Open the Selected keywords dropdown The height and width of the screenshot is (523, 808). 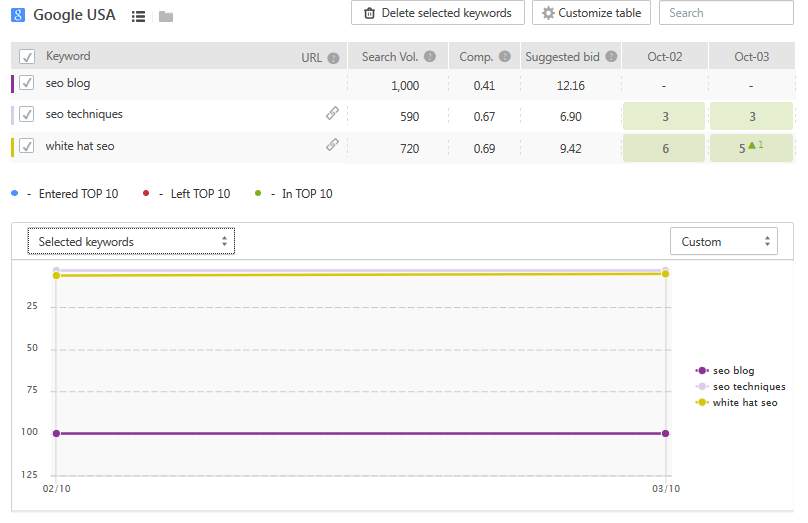click(x=131, y=241)
